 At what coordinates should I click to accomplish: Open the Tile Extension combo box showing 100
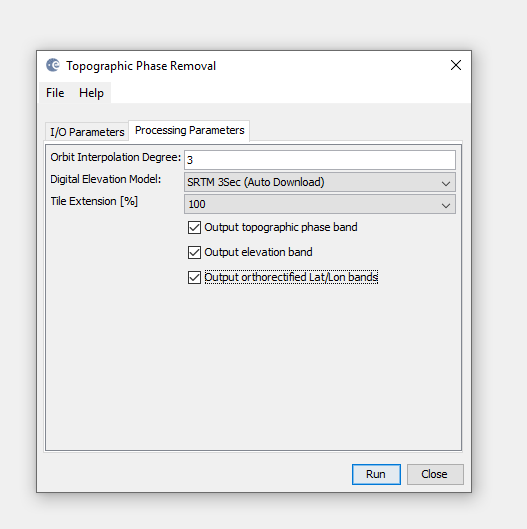coord(320,204)
